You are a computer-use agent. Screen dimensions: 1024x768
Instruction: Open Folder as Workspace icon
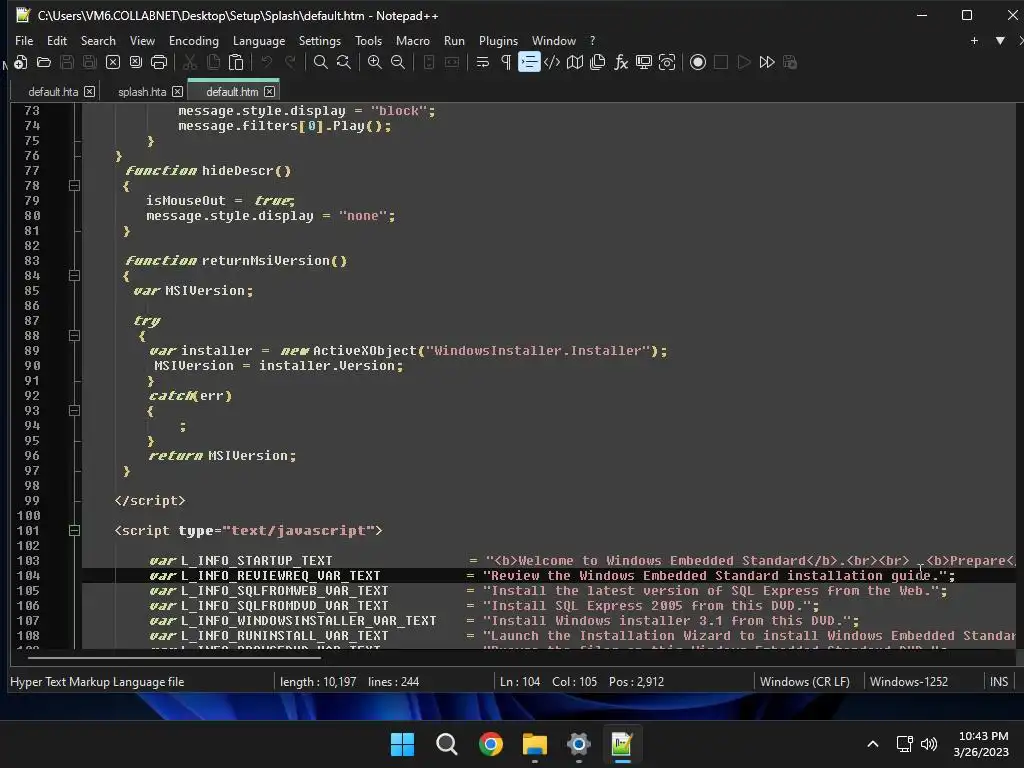644,62
